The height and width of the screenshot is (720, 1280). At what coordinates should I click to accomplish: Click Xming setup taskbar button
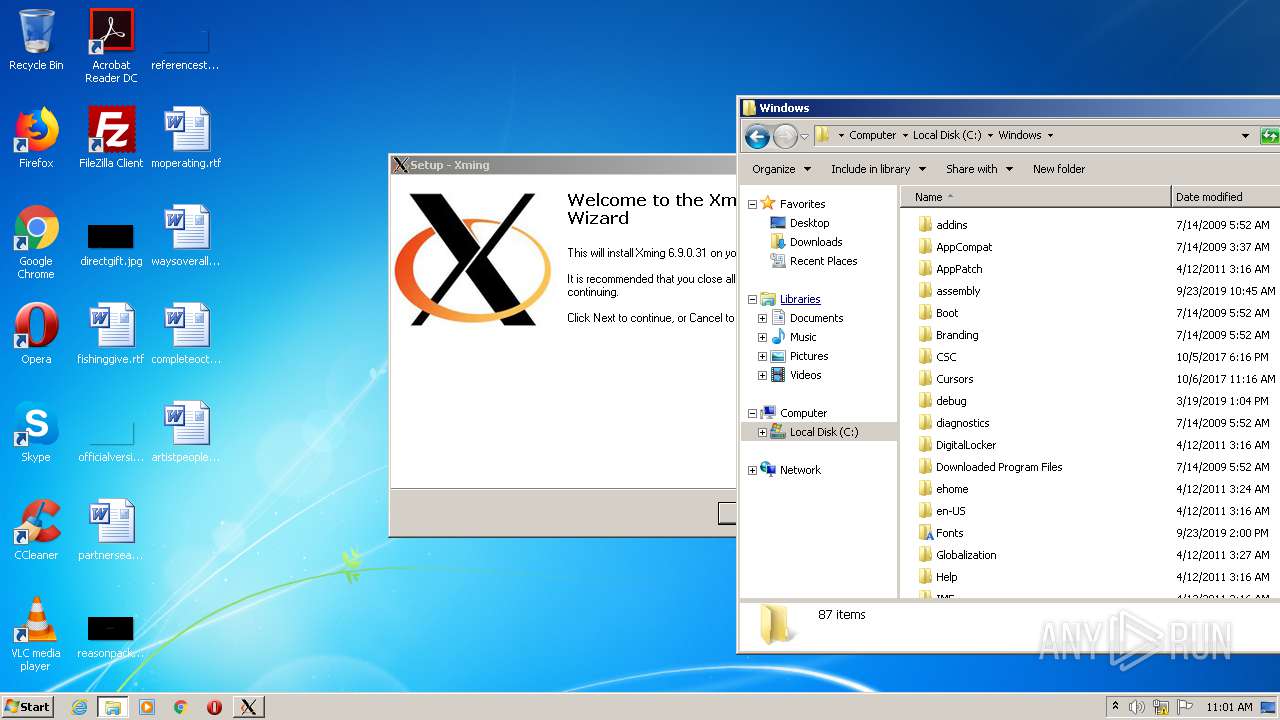248,707
